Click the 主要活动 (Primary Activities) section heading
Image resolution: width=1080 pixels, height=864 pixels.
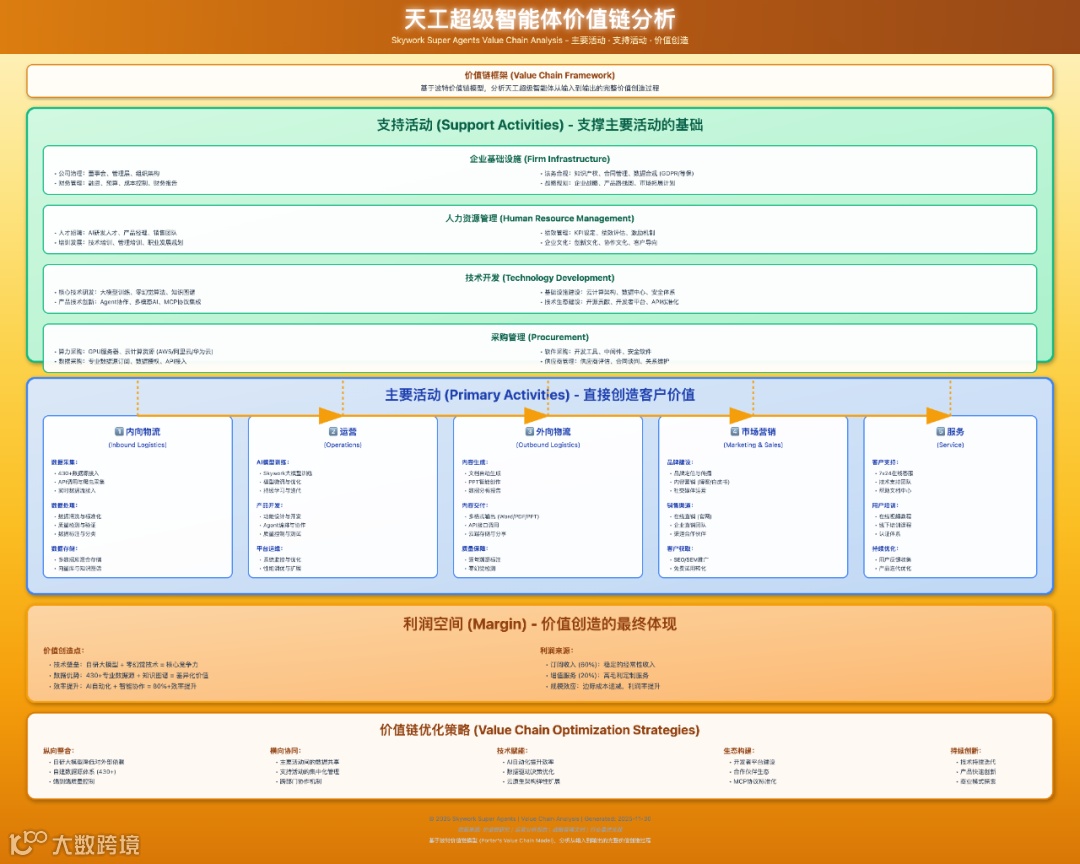click(539, 395)
